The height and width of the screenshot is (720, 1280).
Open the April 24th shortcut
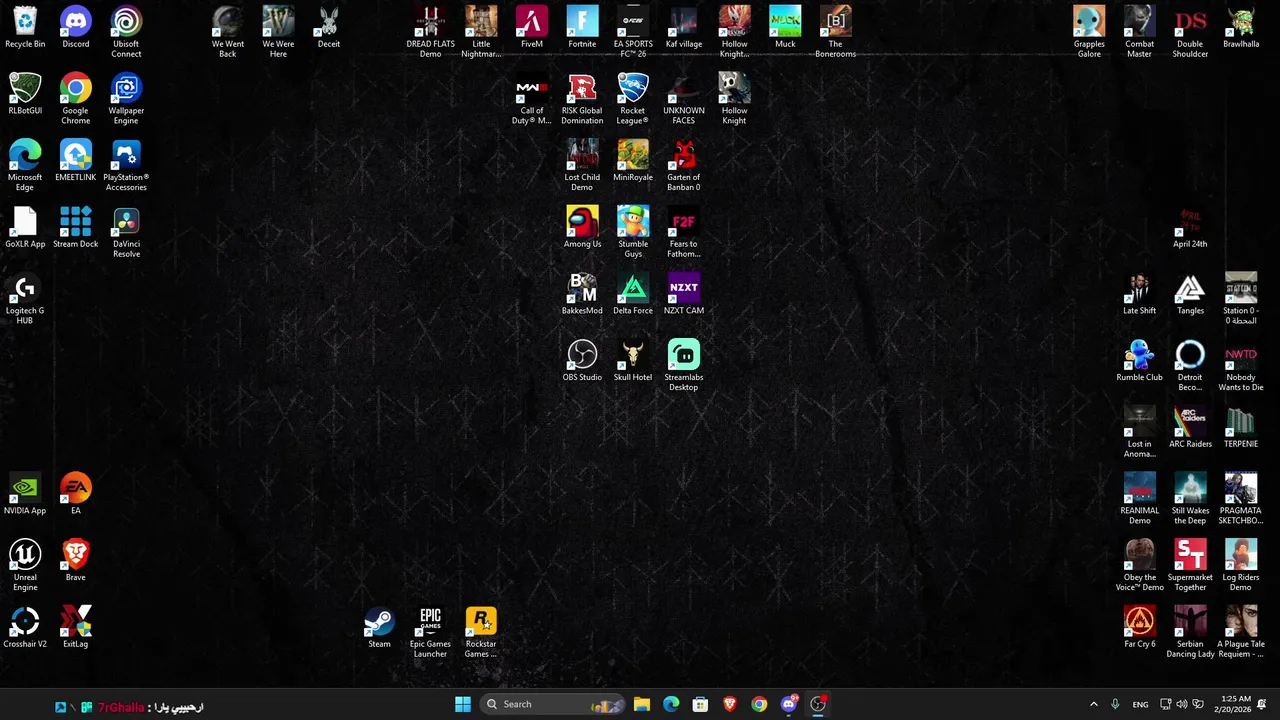(x=1190, y=228)
